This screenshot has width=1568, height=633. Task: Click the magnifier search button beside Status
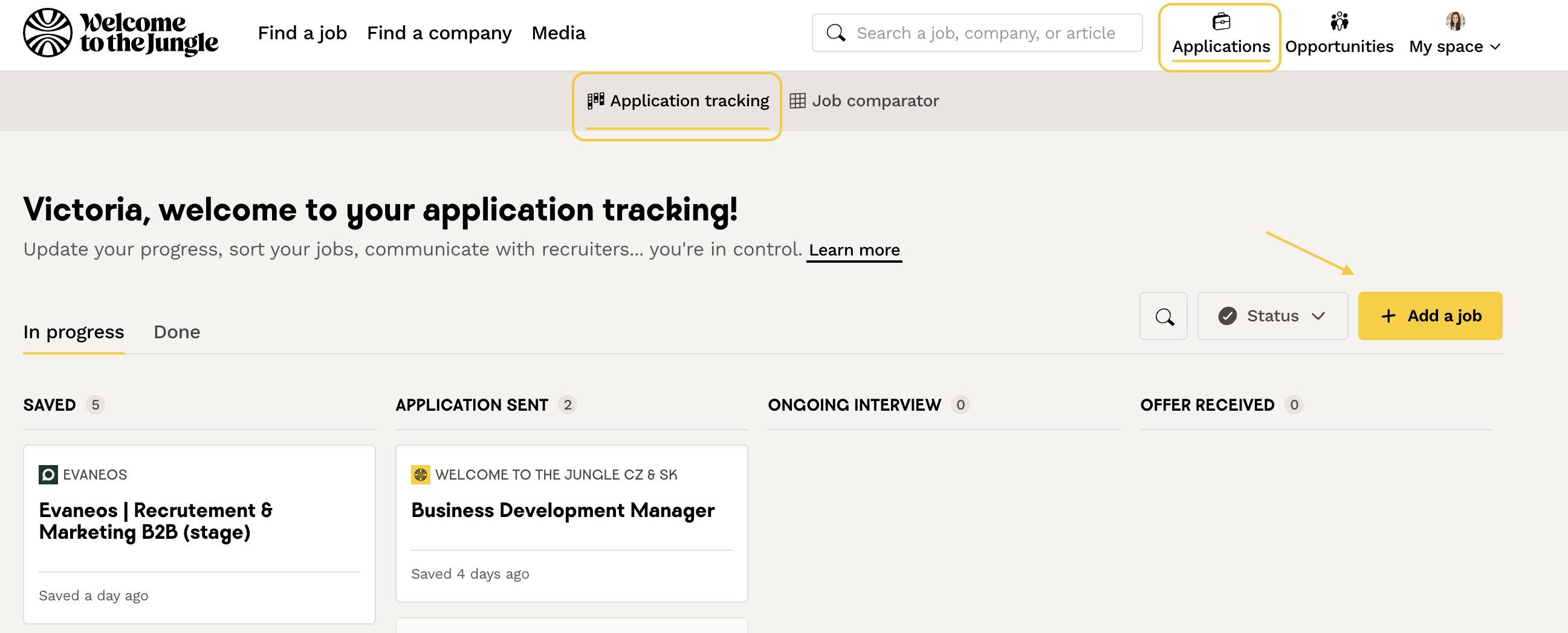(1163, 316)
